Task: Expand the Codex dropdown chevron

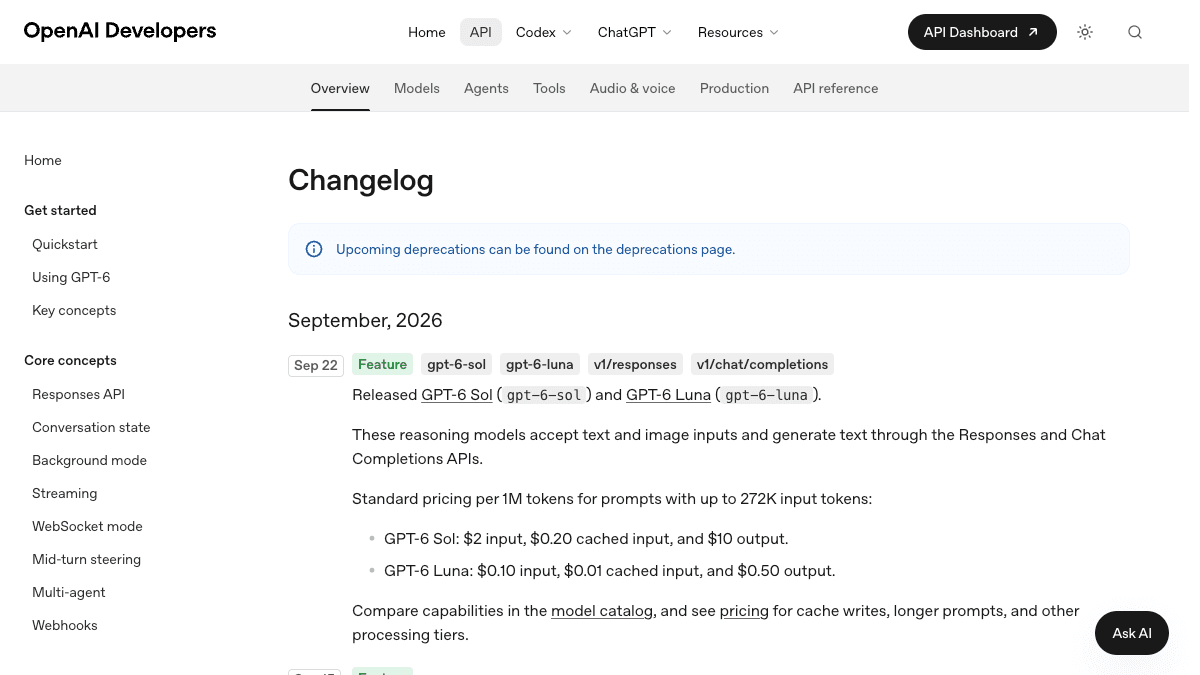Action: tap(567, 32)
